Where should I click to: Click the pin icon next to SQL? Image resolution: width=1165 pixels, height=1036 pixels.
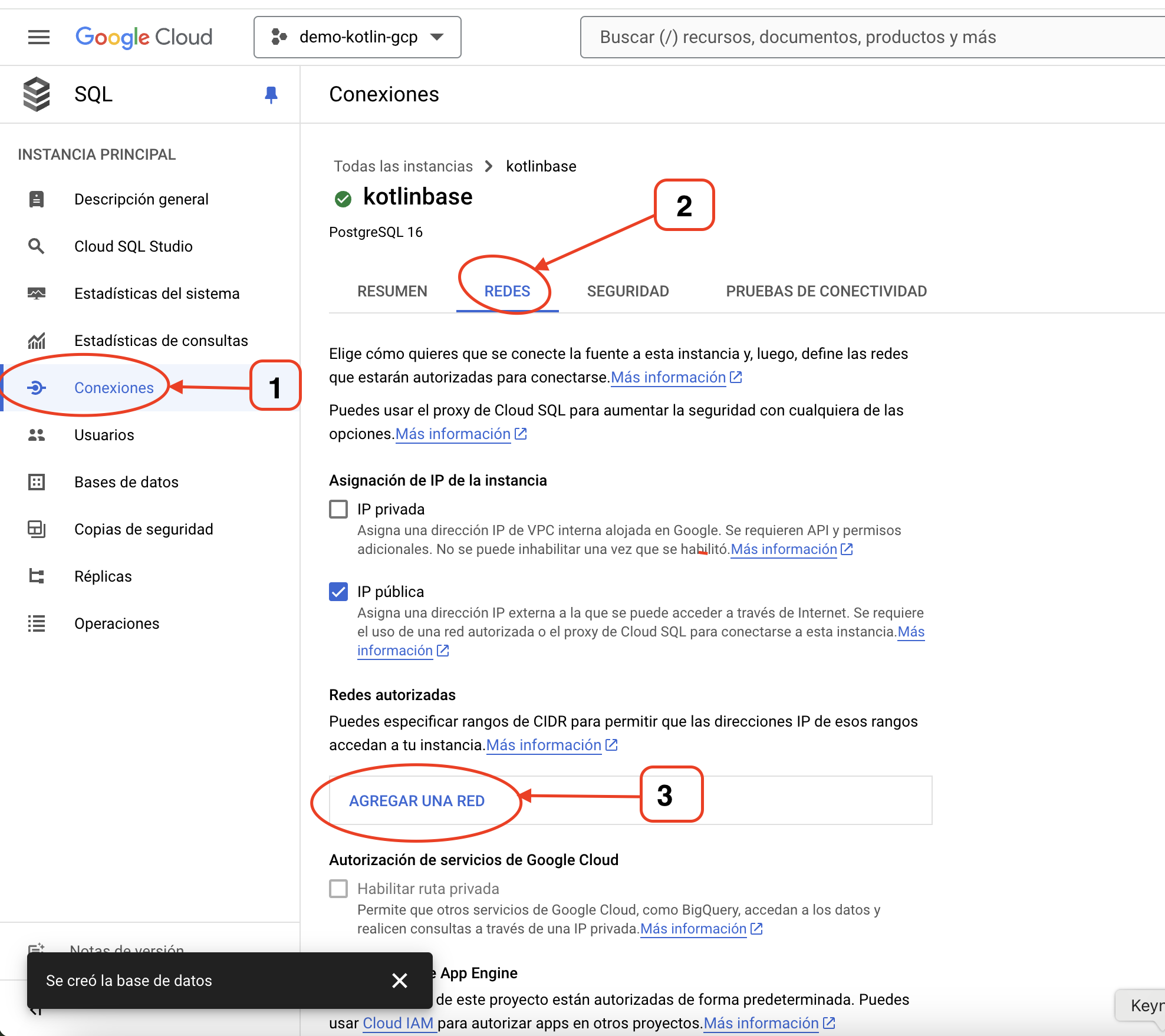tap(271, 94)
